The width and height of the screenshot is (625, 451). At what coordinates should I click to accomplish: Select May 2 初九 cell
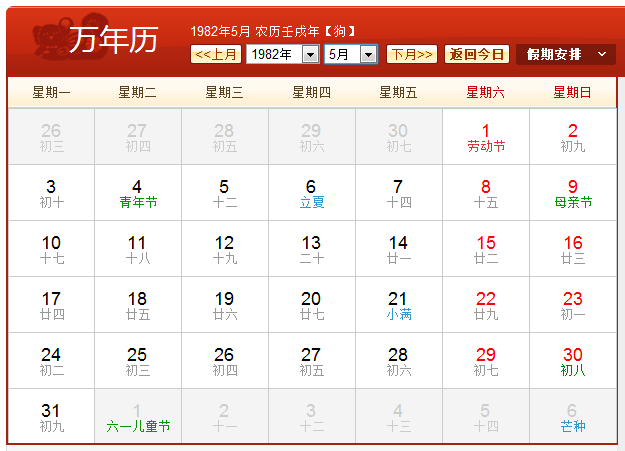pyautogui.click(x=573, y=136)
